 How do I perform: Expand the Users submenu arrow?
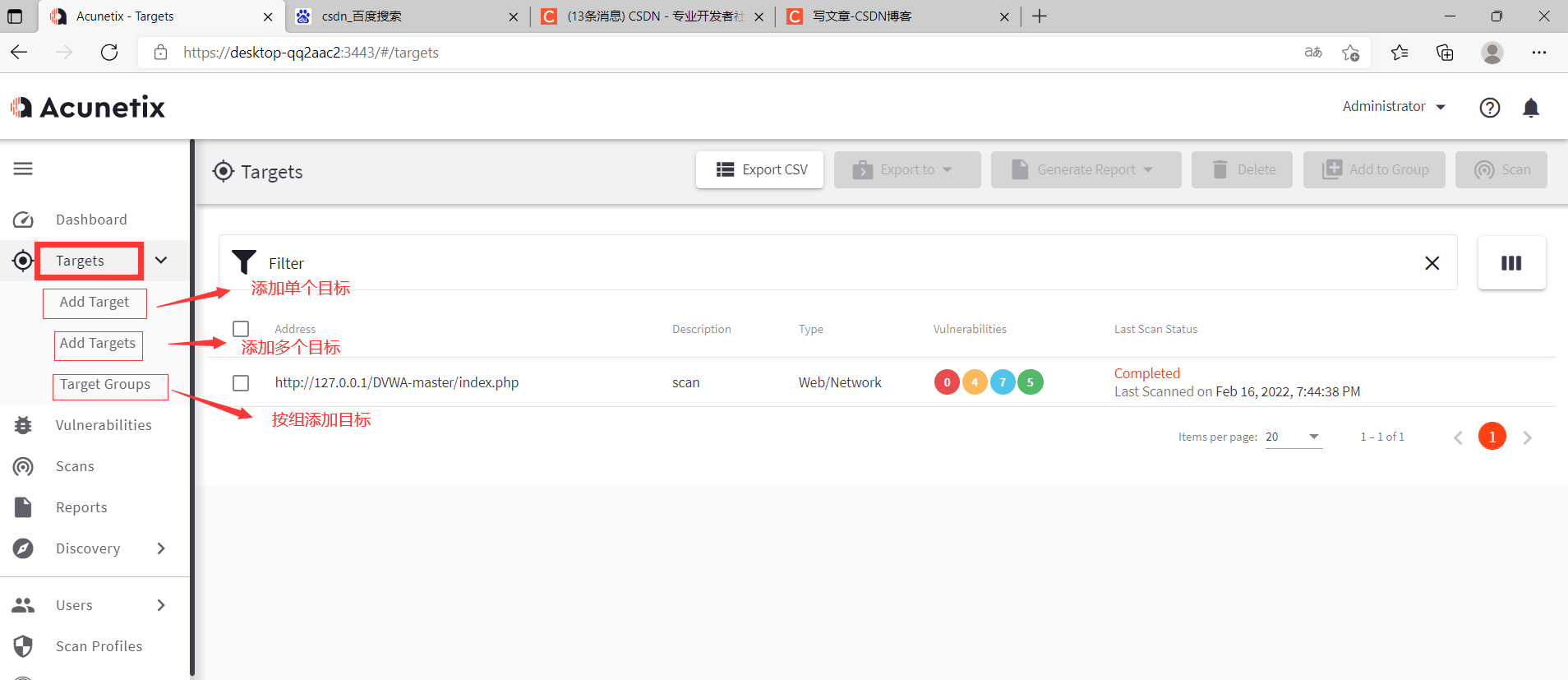coord(161,605)
